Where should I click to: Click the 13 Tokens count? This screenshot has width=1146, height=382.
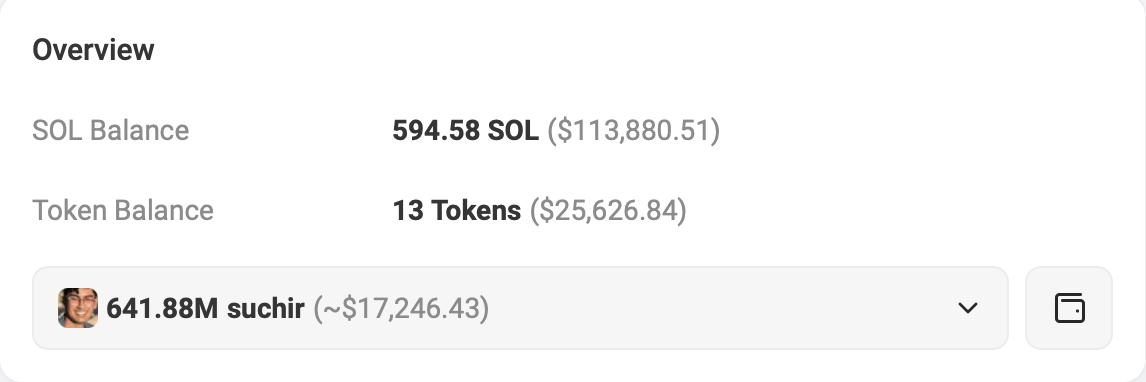click(x=457, y=210)
